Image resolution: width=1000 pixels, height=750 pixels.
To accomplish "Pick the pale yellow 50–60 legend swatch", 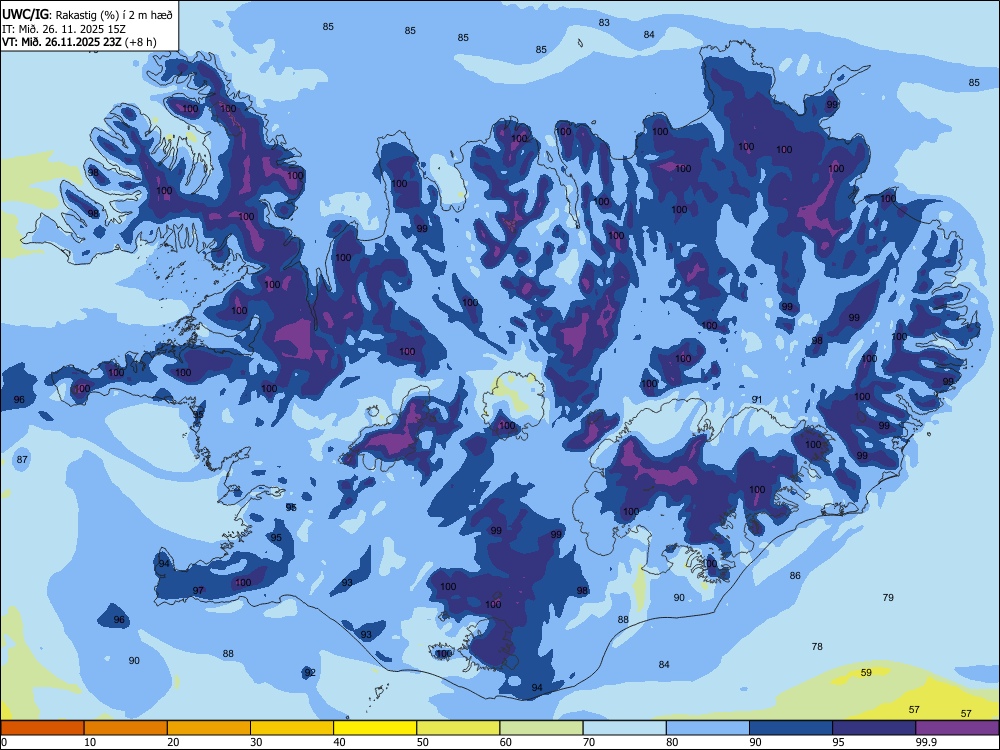I will (x=458, y=728).
